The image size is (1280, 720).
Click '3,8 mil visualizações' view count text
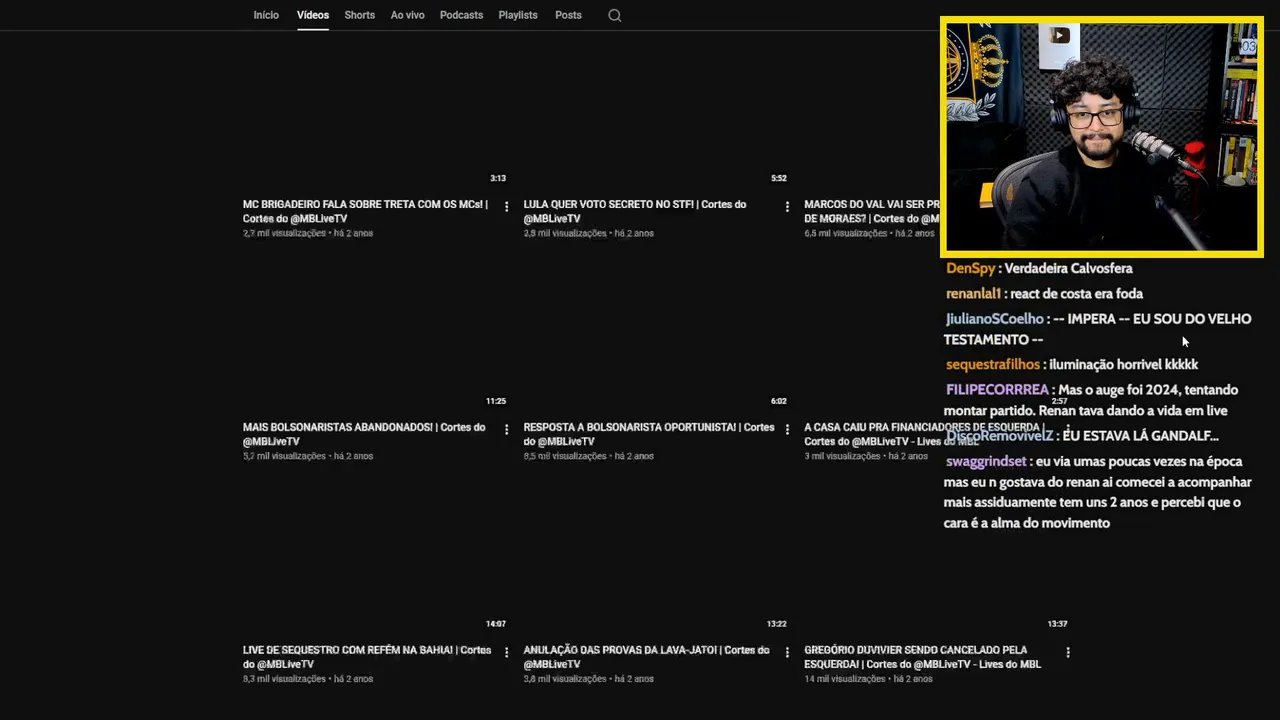point(565,679)
